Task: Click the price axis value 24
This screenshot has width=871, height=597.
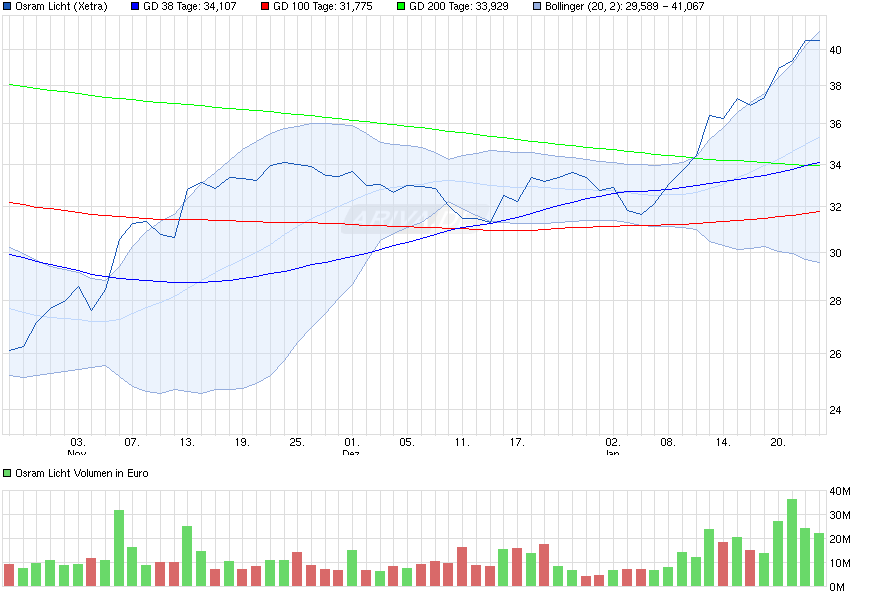Action: [x=835, y=410]
